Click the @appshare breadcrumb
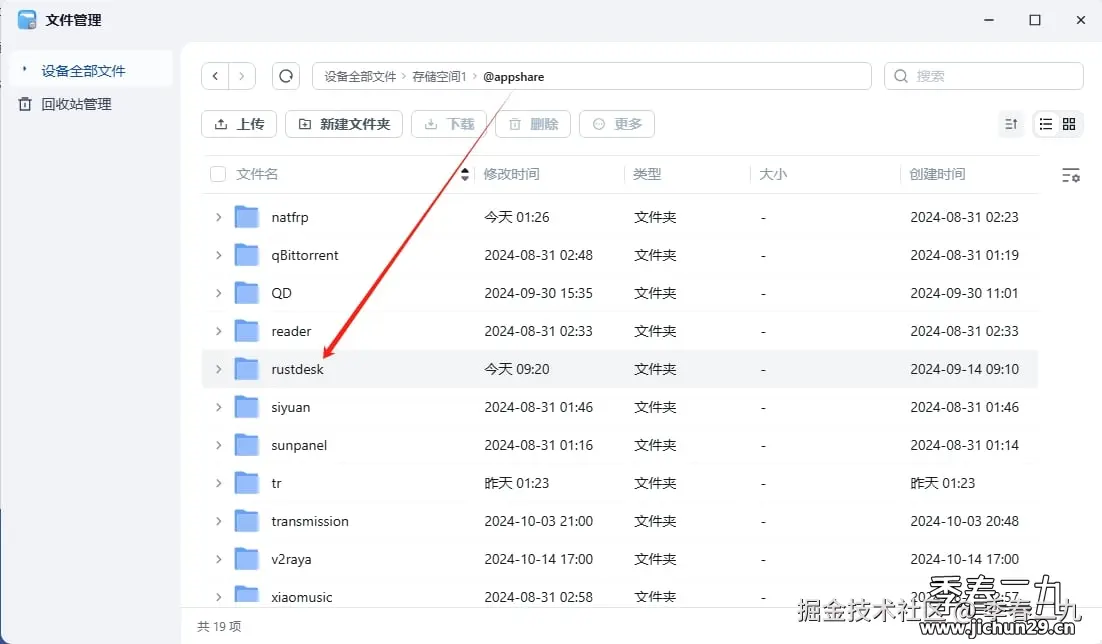The height and width of the screenshot is (644, 1102). click(513, 77)
